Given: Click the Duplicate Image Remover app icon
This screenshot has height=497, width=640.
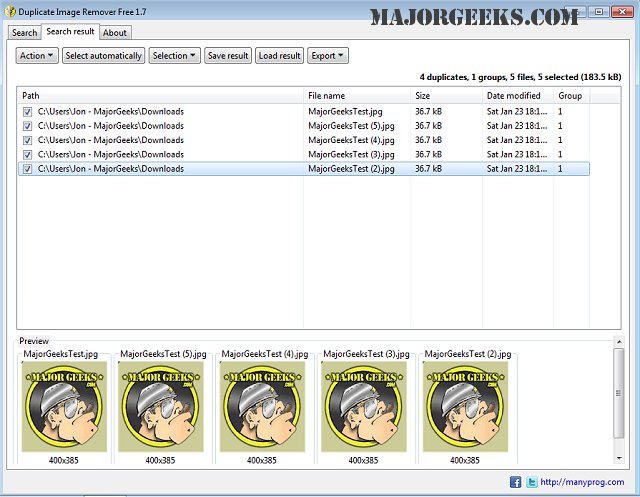Looking at the screenshot, I should (x=10, y=12).
